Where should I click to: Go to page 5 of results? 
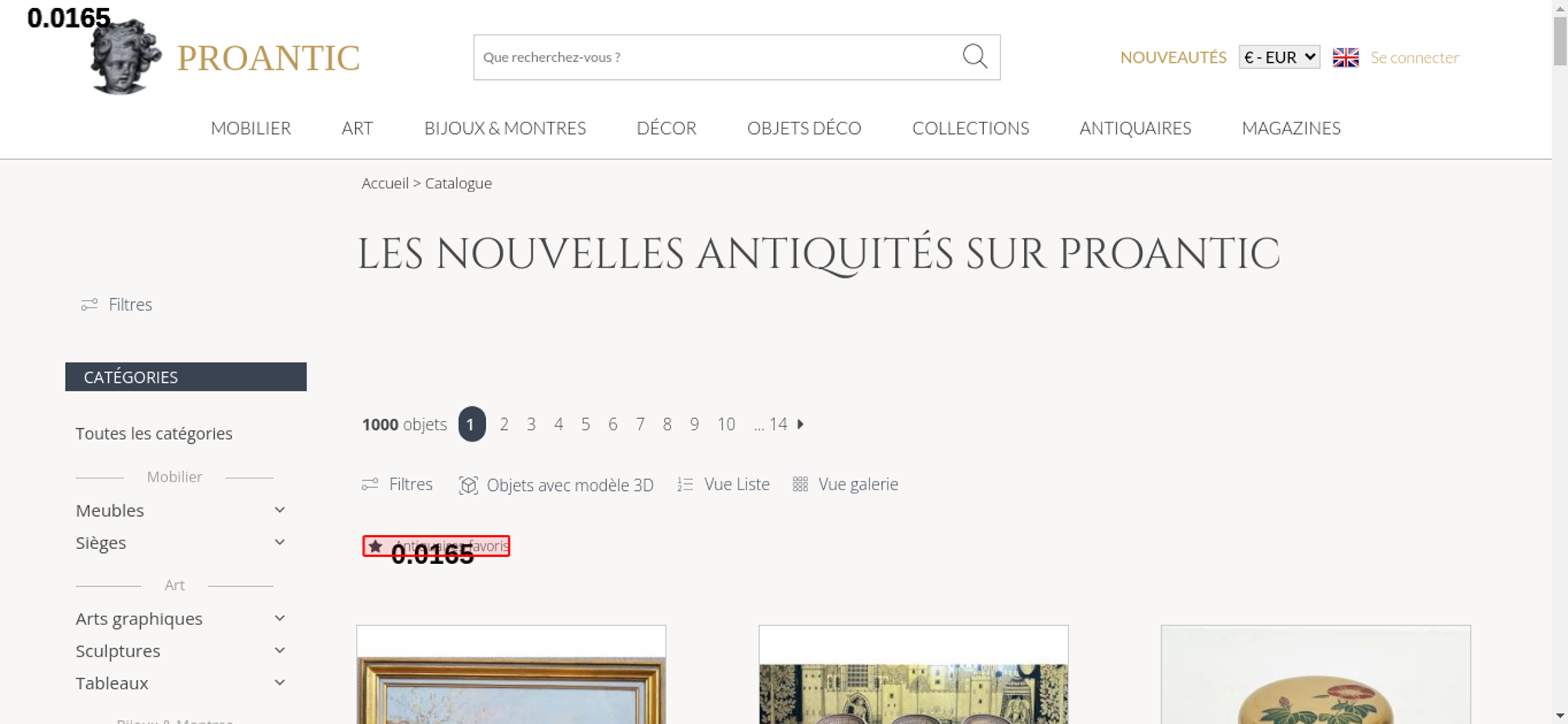tap(586, 424)
